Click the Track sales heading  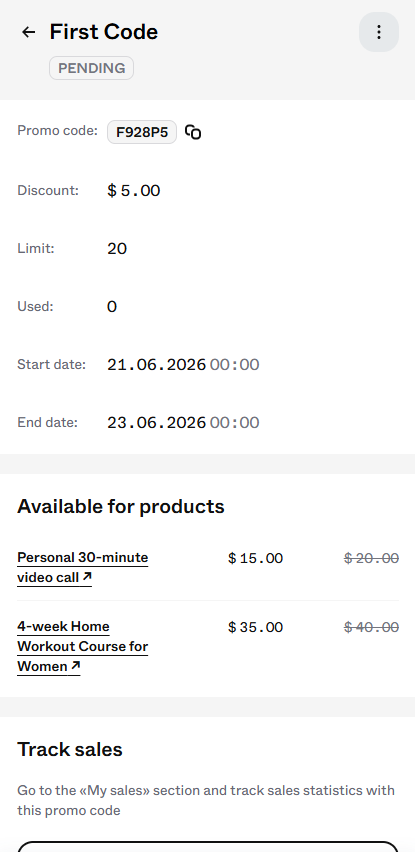click(70, 750)
